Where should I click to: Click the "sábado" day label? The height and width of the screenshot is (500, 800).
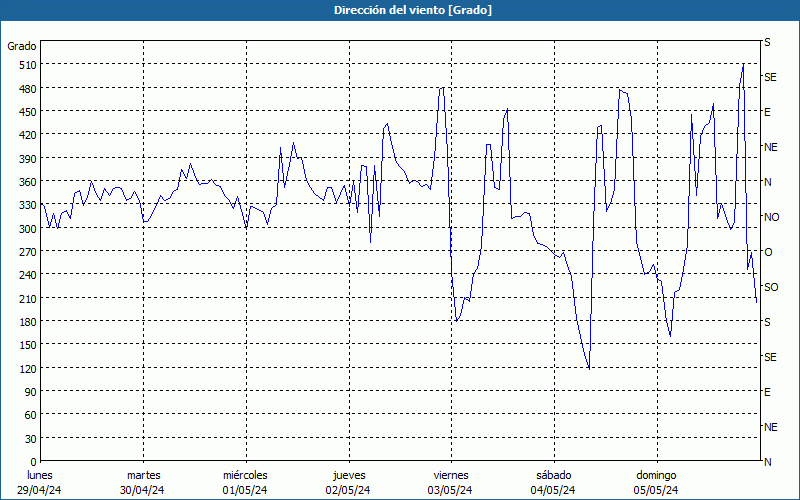pos(554,476)
